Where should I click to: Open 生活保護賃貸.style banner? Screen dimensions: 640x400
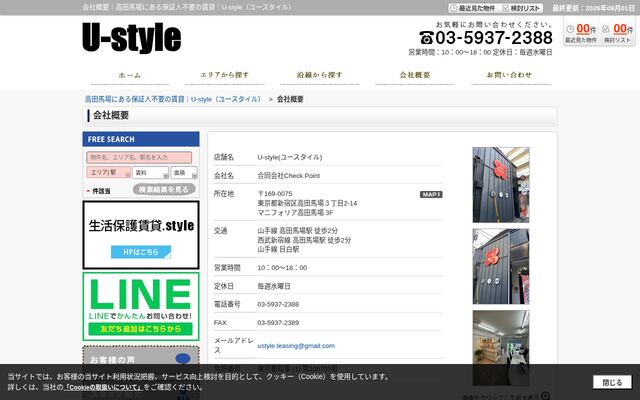tap(141, 235)
